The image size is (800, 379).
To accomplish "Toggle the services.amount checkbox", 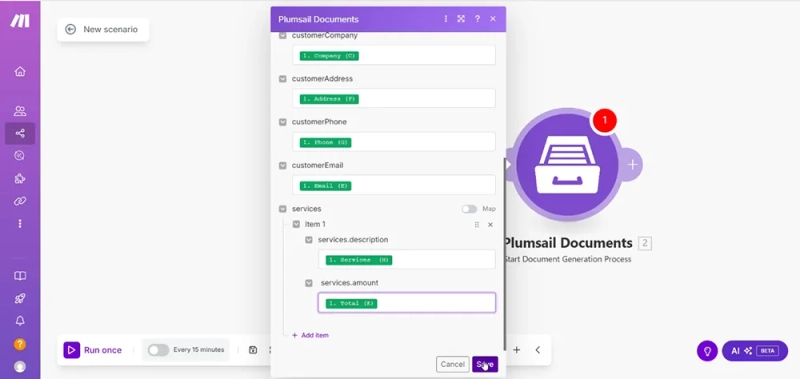I will click(309, 283).
